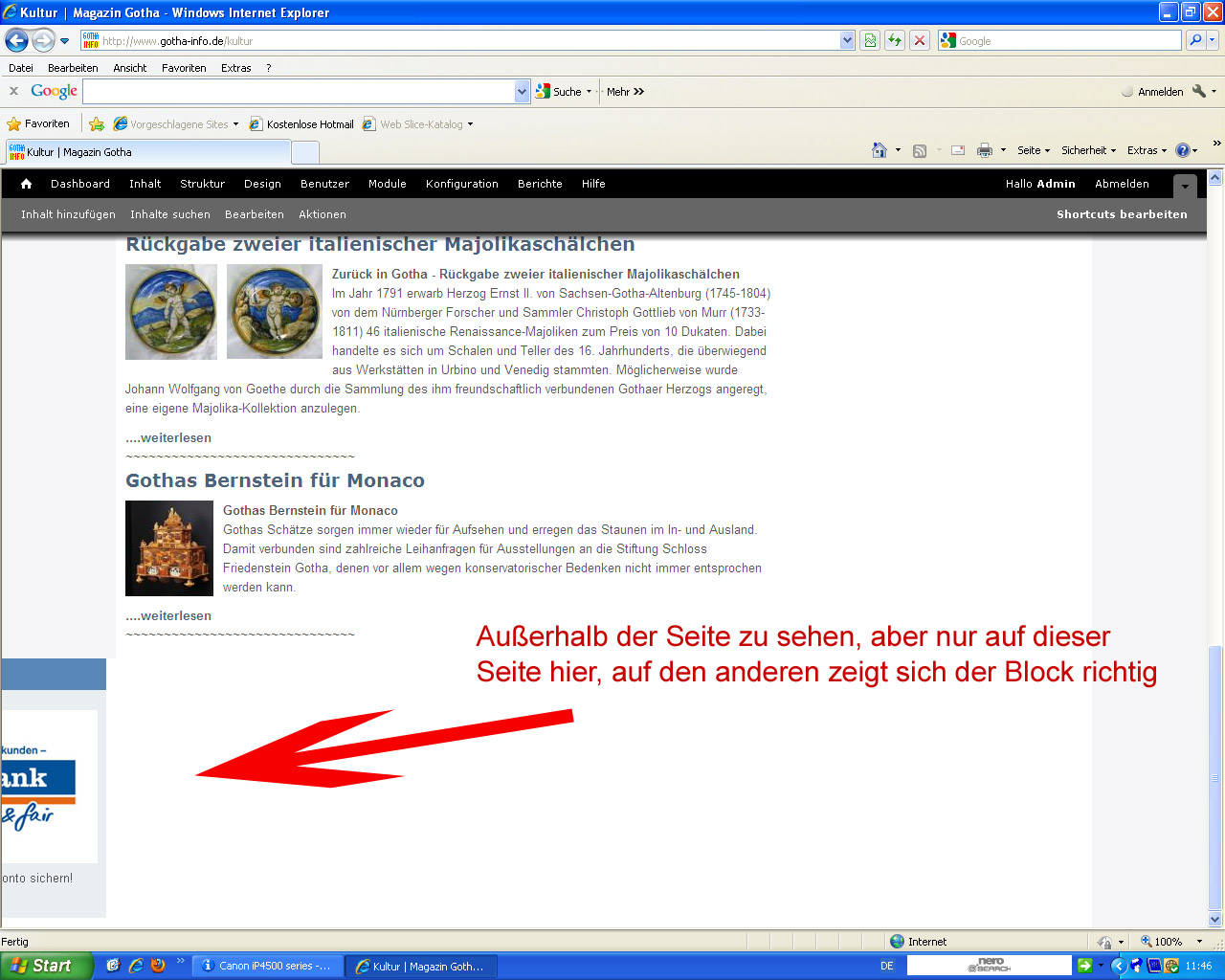This screenshot has width=1225, height=980.
Task: Open the Gothas Bernstein cabinet thumbnail
Action: (169, 548)
